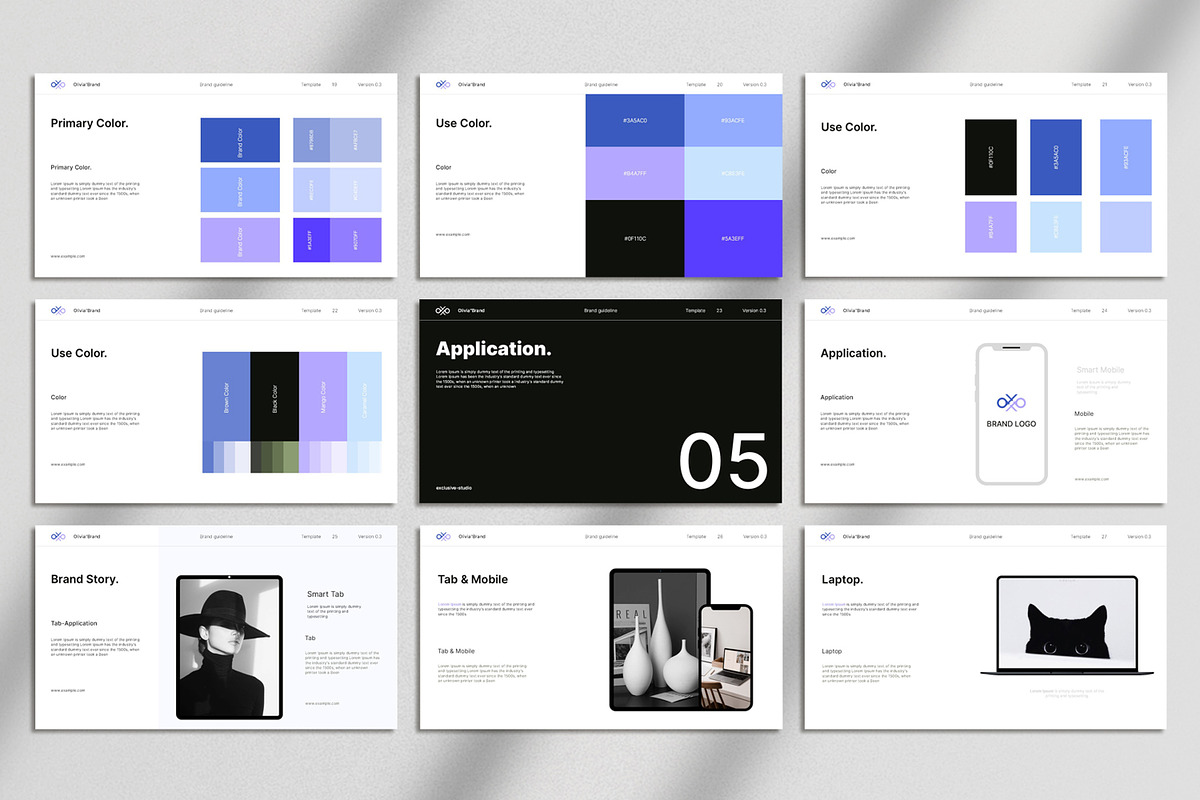
Task: Open the phone image beside the vases tablet
Action: click(726, 659)
